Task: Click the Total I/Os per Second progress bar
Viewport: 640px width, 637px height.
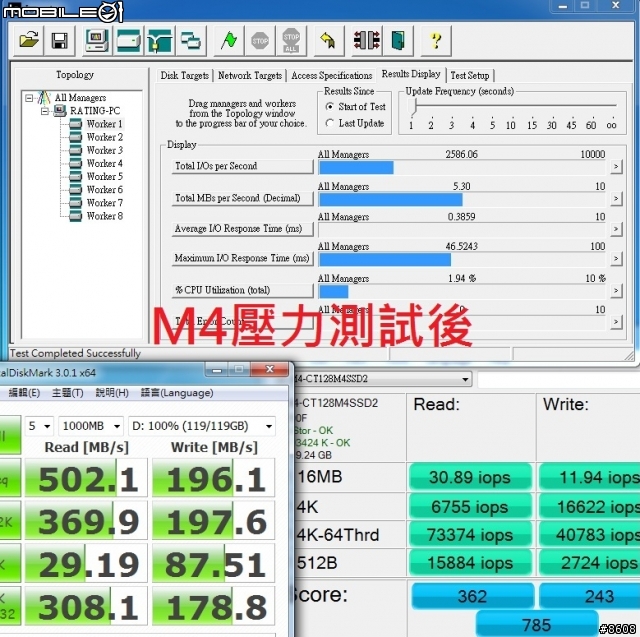Action: (462, 168)
